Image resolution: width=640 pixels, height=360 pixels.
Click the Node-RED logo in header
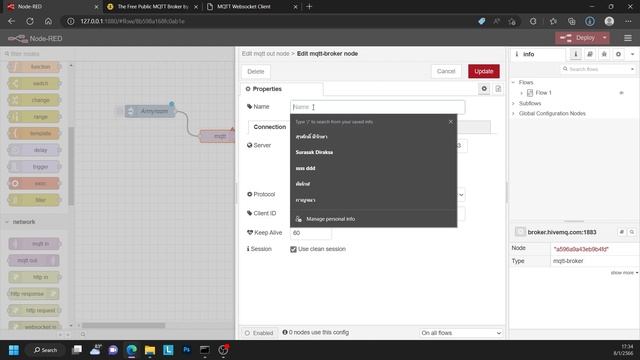pos(18,38)
